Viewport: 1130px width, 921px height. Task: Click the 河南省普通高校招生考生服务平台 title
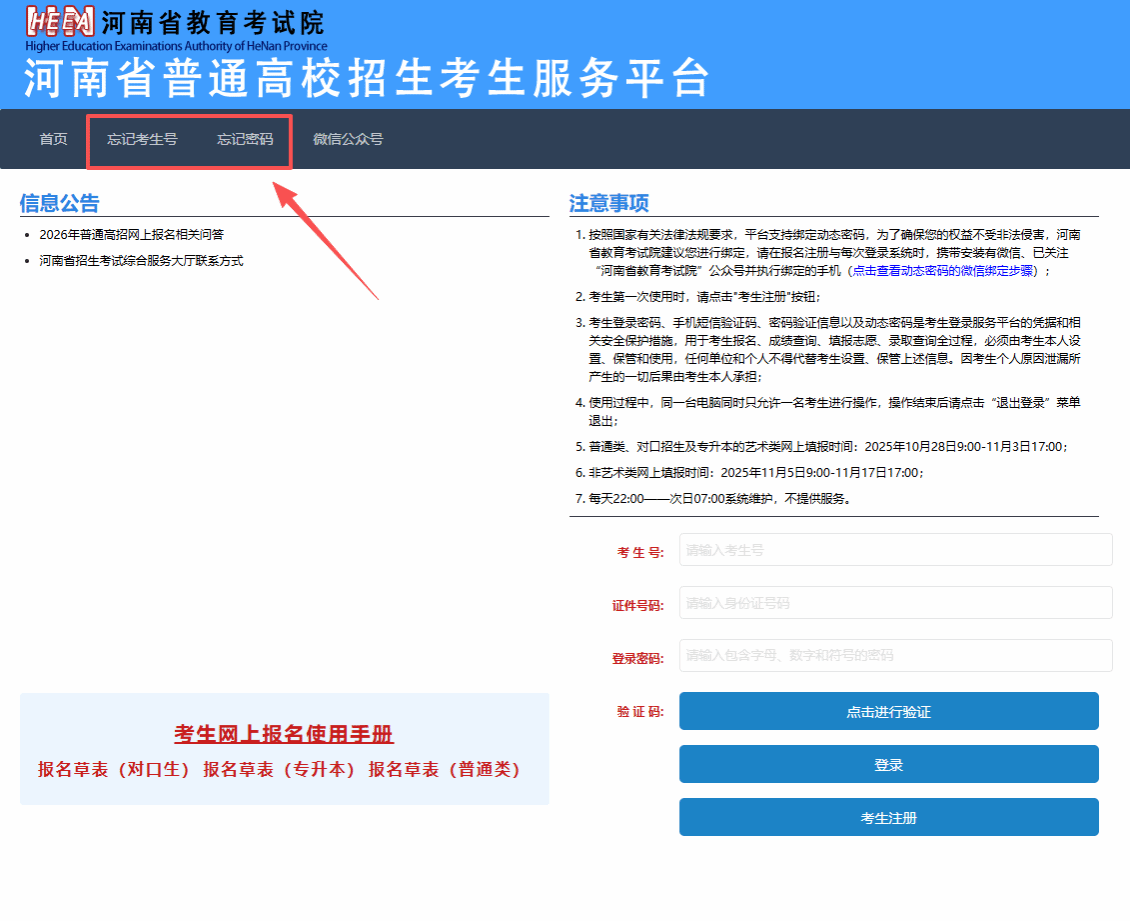click(x=366, y=78)
